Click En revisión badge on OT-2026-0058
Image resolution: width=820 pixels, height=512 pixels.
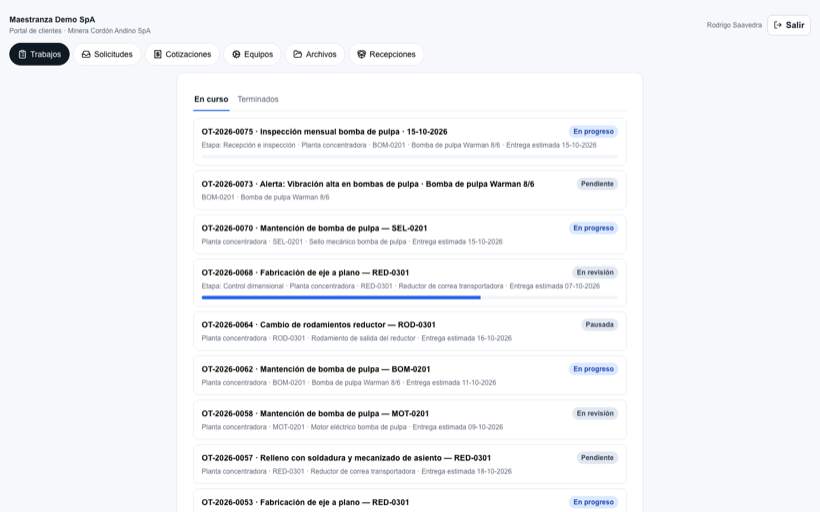[x=595, y=414]
